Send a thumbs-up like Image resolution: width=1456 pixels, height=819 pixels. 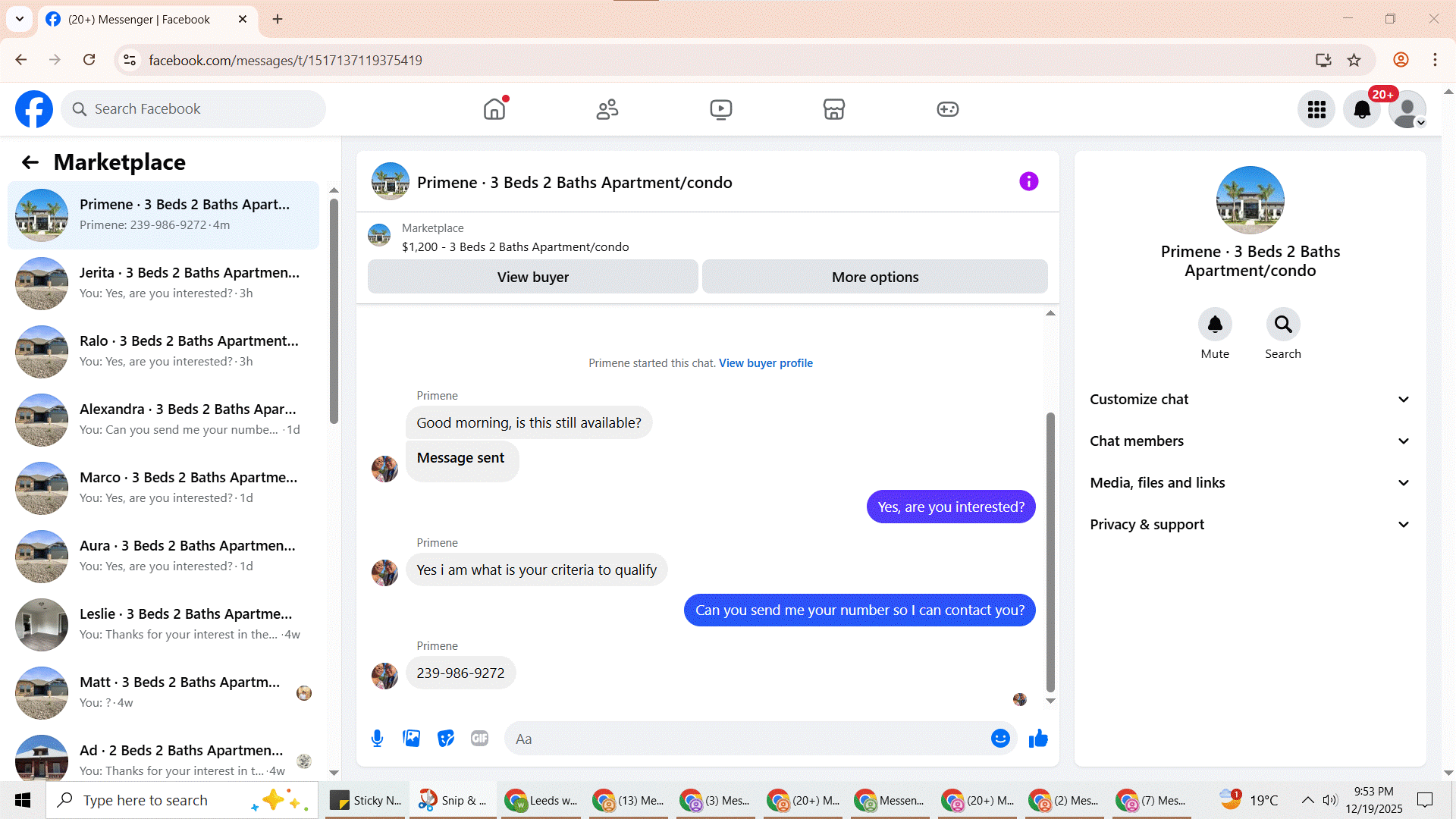tap(1038, 739)
